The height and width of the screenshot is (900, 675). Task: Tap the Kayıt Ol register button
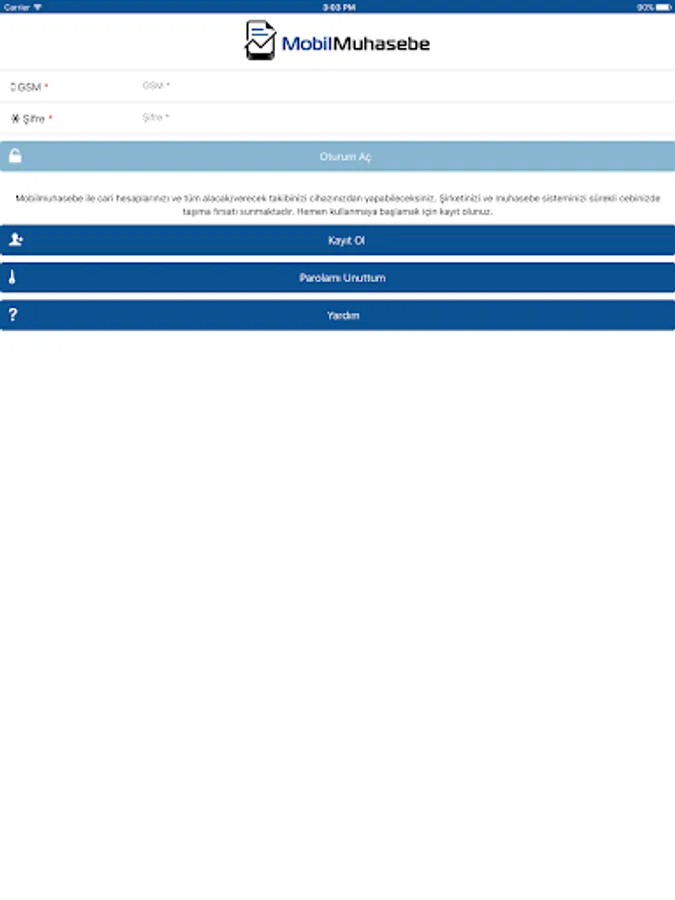tap(338, 240)
